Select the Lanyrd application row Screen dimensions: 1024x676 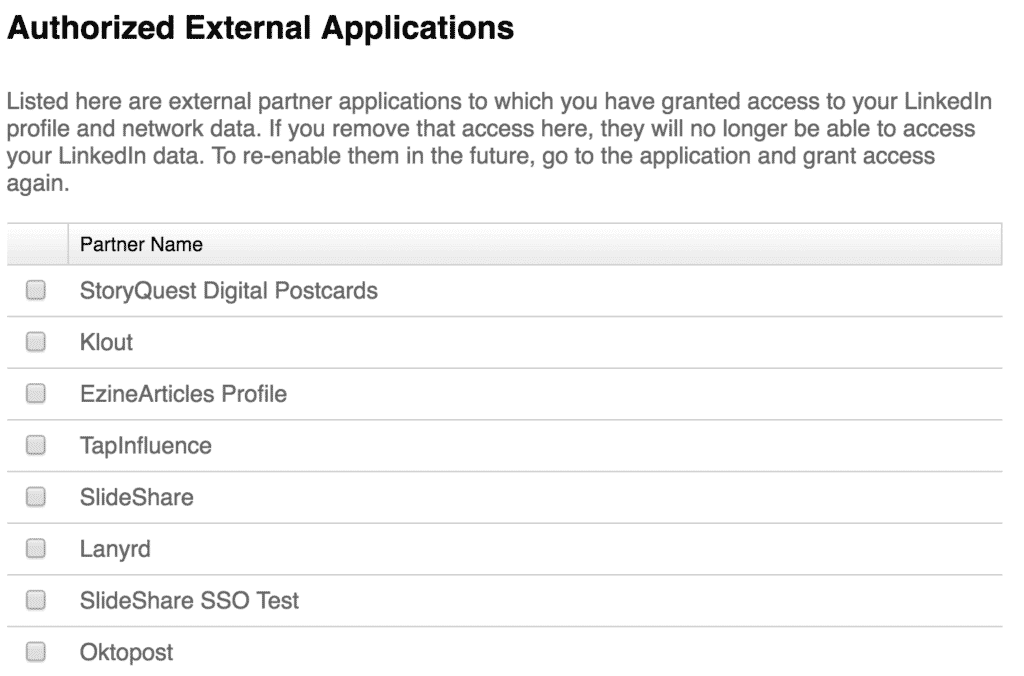tap(114, 548)
